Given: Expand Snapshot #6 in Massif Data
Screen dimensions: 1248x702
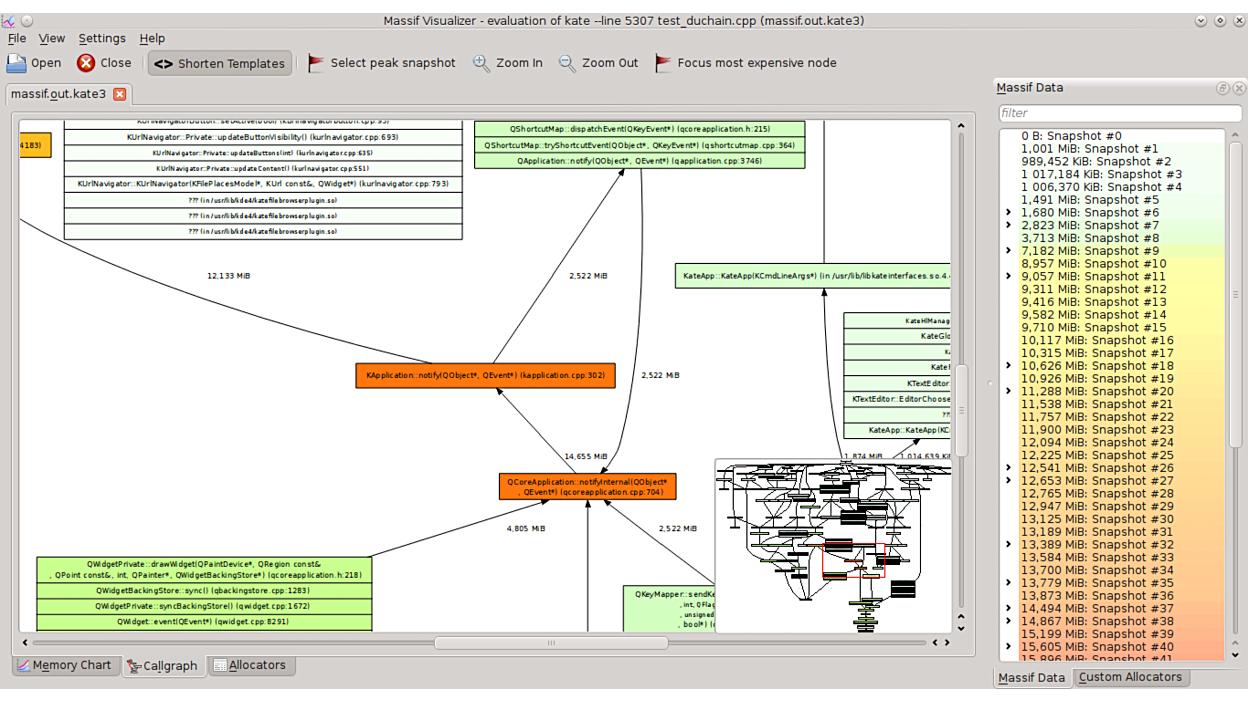Looking at the screenshot, I should pyautogui.click(x=1009, y=213).
